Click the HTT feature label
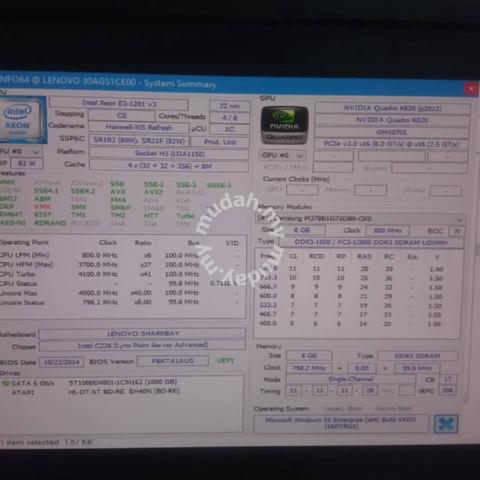The height and width of the screenshot is (480, 480). (x=151, y=216)
